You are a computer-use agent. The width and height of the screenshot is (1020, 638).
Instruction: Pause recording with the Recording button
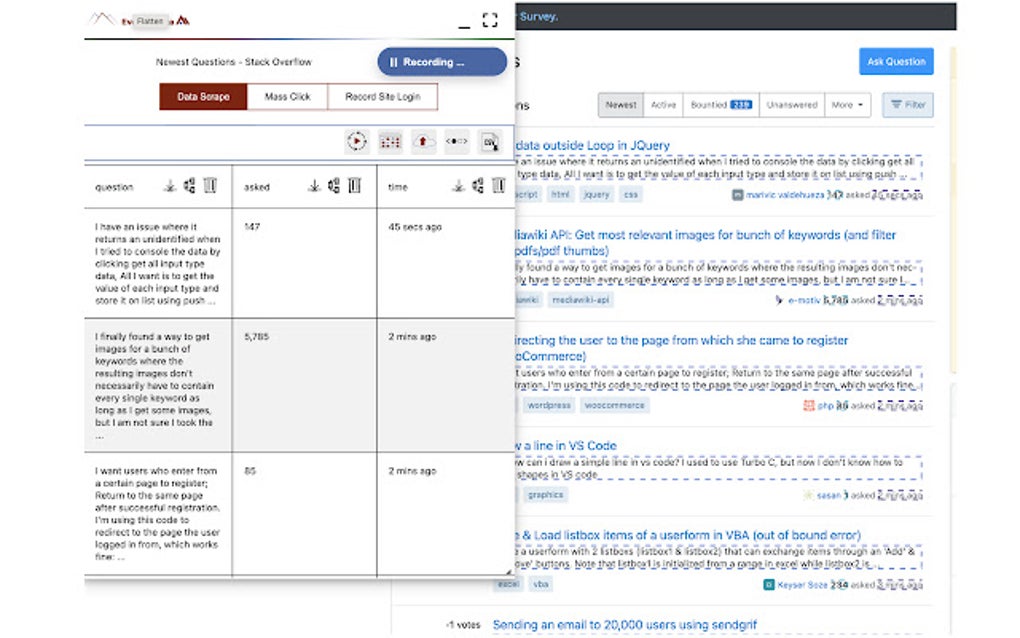441,62
